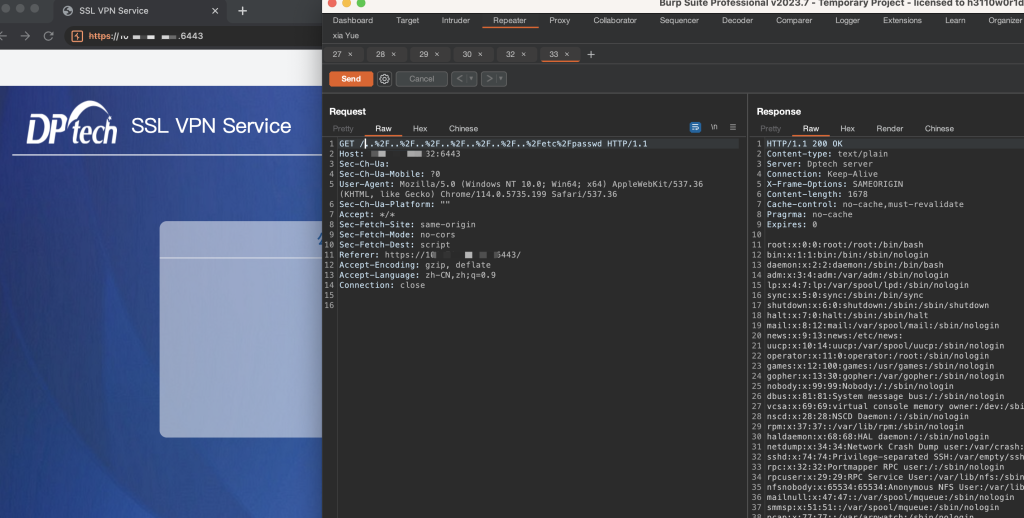Click the User-Agent header line
Screen dimensions: 1024x518
pos(521,189)
